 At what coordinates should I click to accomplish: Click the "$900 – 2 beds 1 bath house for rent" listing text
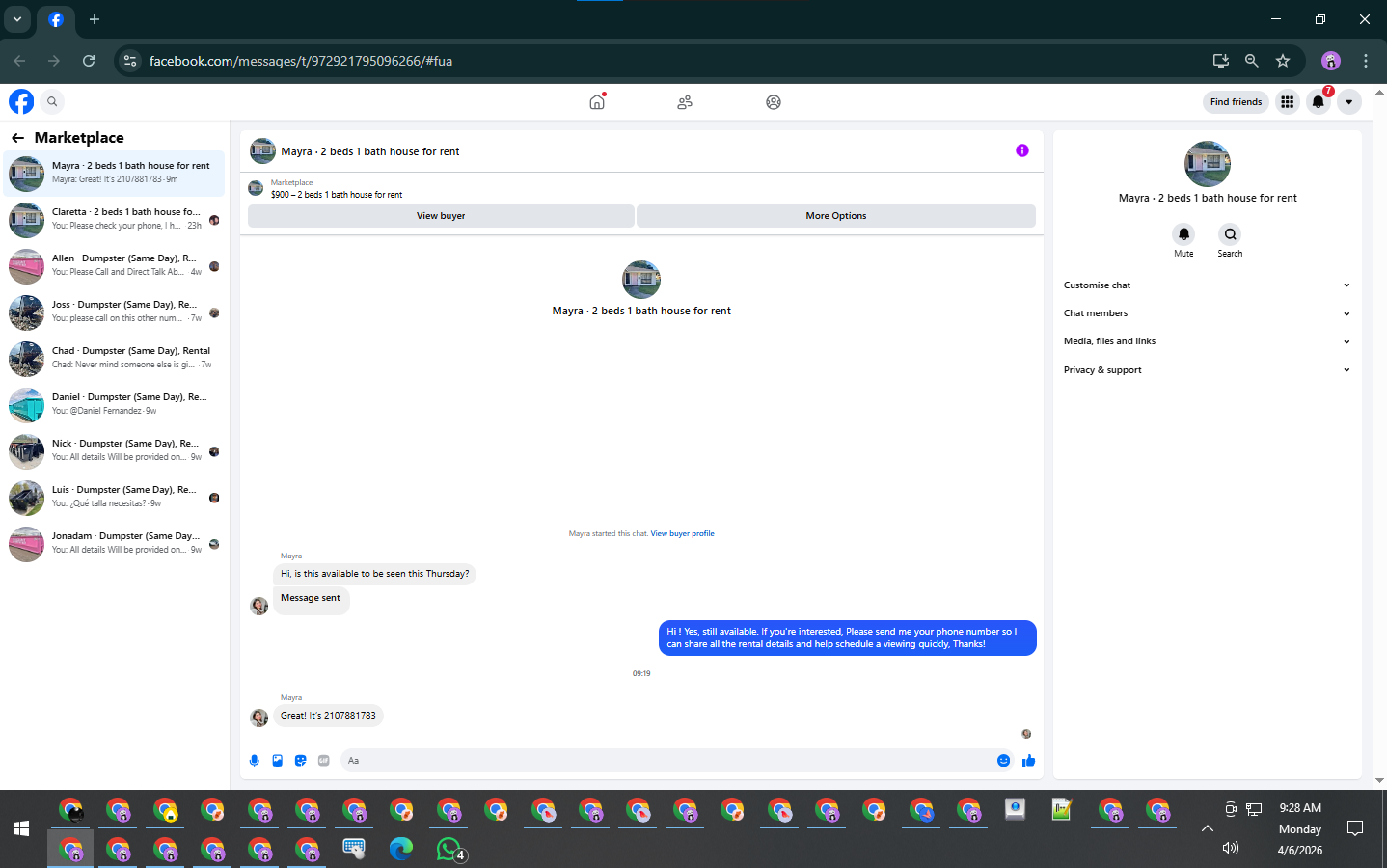pos(337,195)
